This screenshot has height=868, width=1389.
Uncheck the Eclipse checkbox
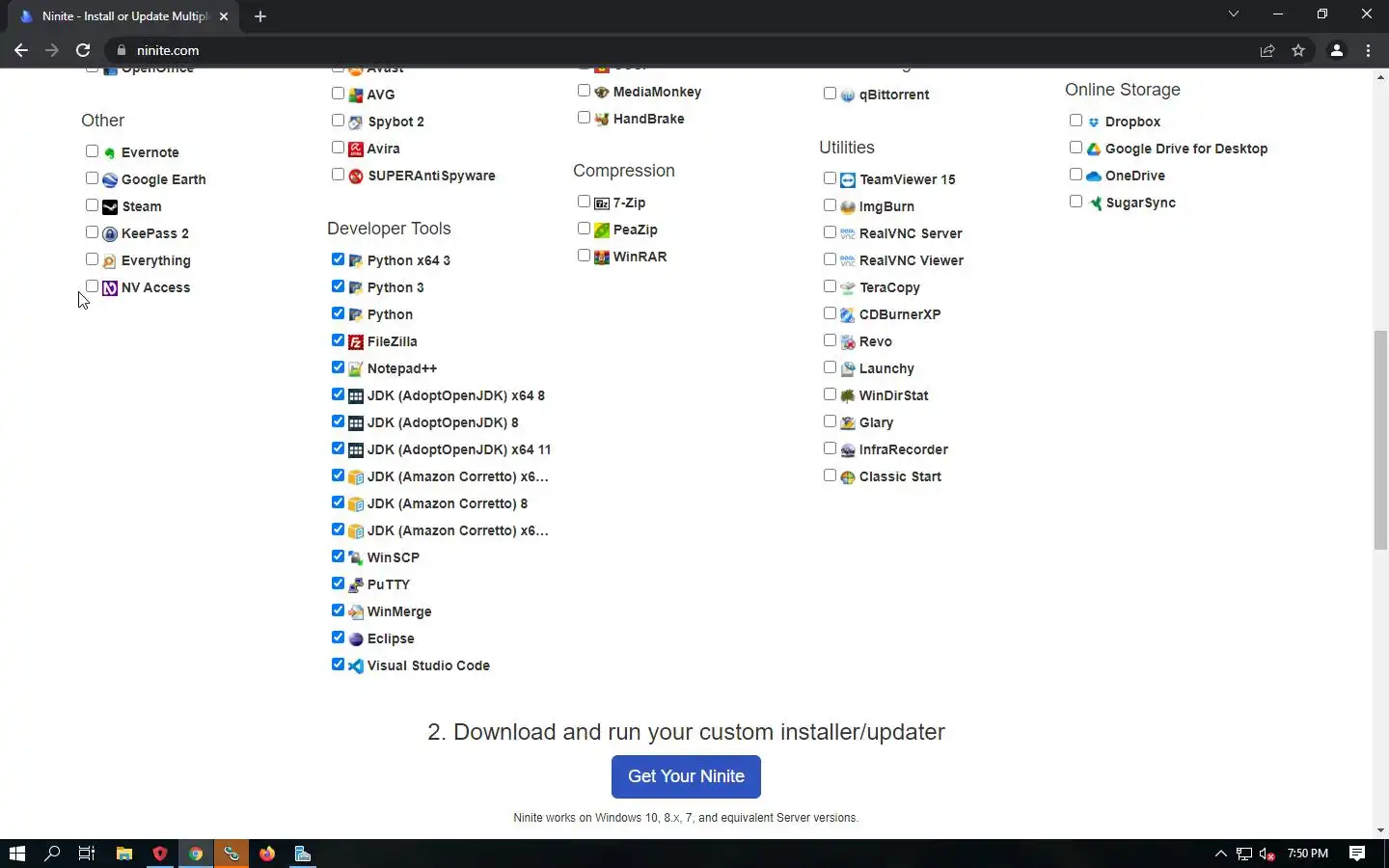[338, 637]
